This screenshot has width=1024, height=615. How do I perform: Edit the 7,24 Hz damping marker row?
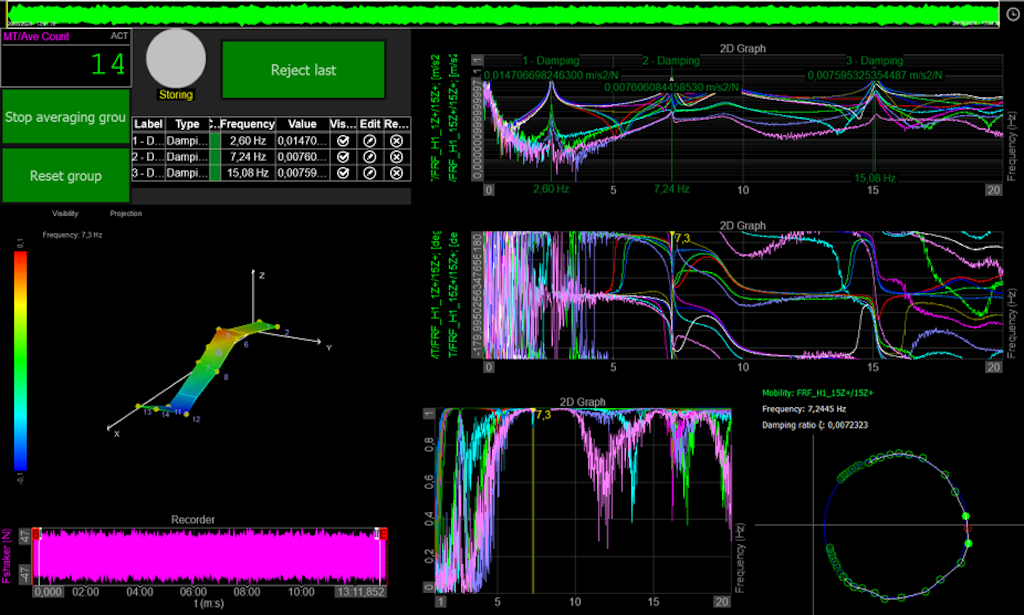(370, 157)
